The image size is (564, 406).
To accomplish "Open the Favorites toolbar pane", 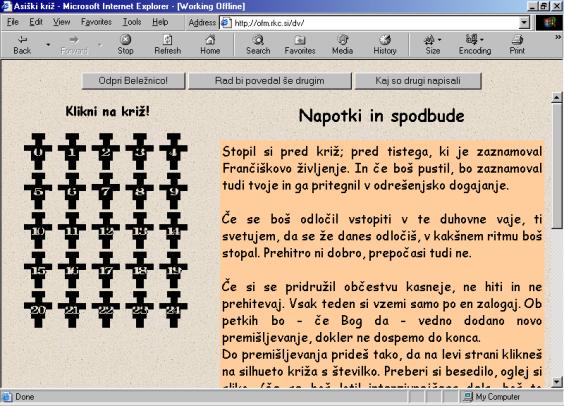I will (x=300, y=45).
